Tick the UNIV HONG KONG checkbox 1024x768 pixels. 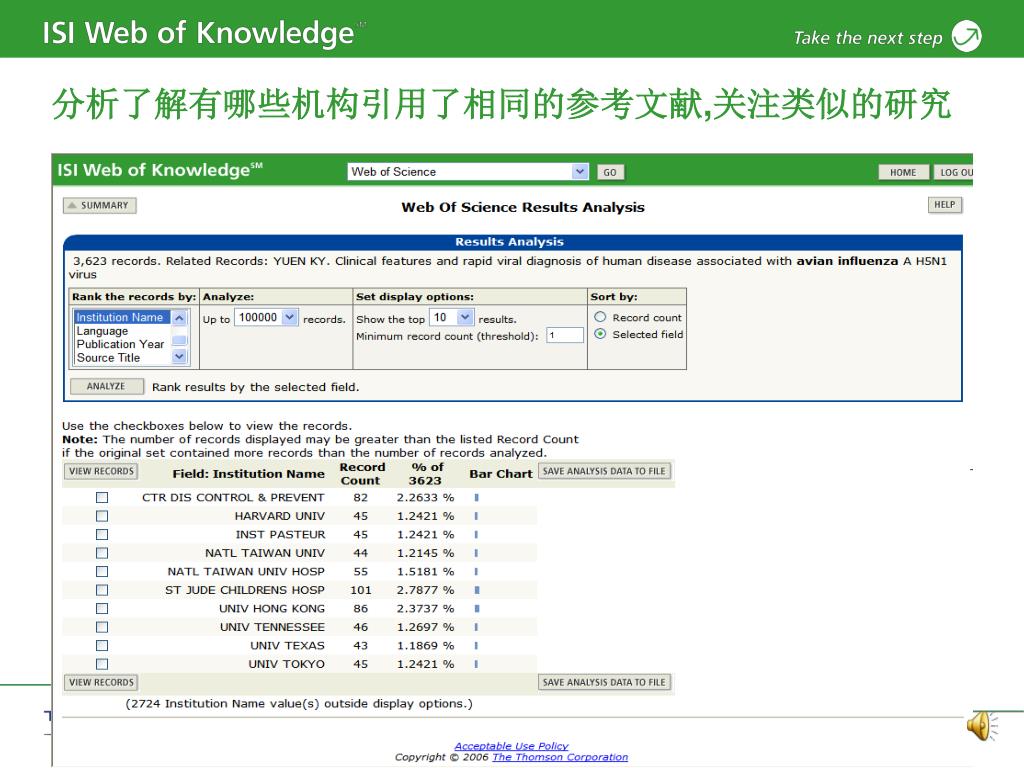102,609
